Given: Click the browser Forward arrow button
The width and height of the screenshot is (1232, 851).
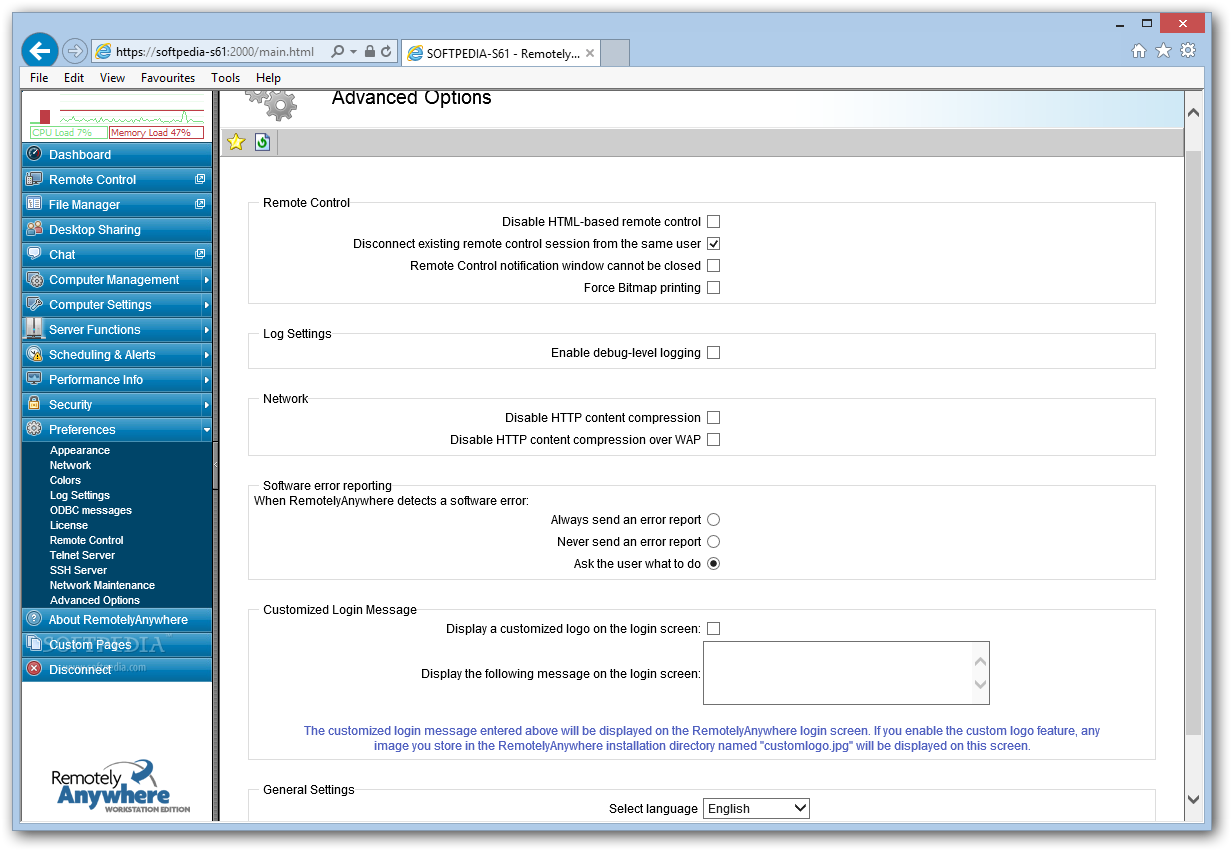Looking at the screenshot, I should (x=74, y=52).
